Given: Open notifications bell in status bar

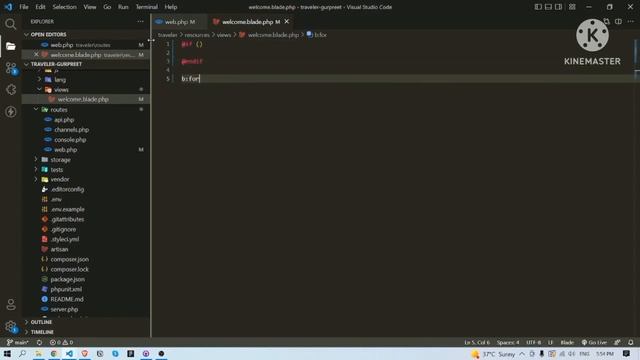Looking at the screenshot, I should tap(631, 342).
